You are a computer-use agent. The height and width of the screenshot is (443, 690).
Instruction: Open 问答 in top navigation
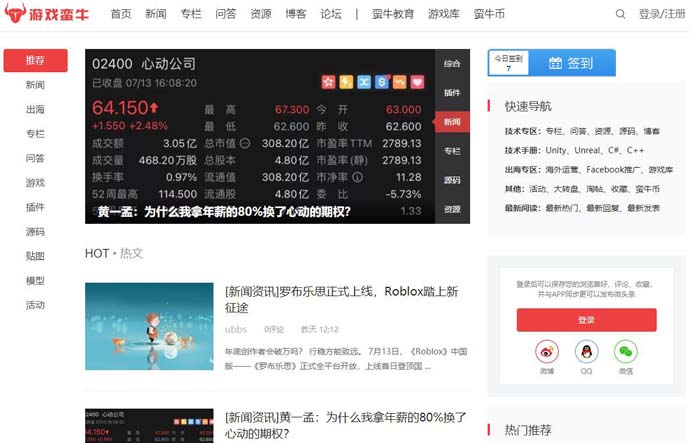point(226,14)
